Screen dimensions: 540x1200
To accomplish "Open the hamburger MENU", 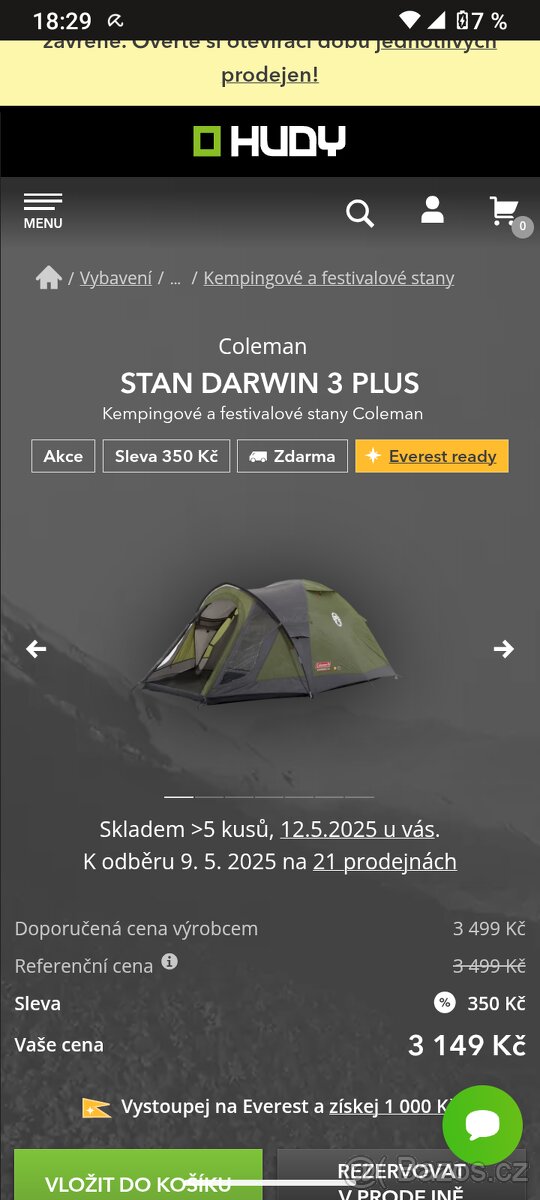I will (x=43, y=211).
